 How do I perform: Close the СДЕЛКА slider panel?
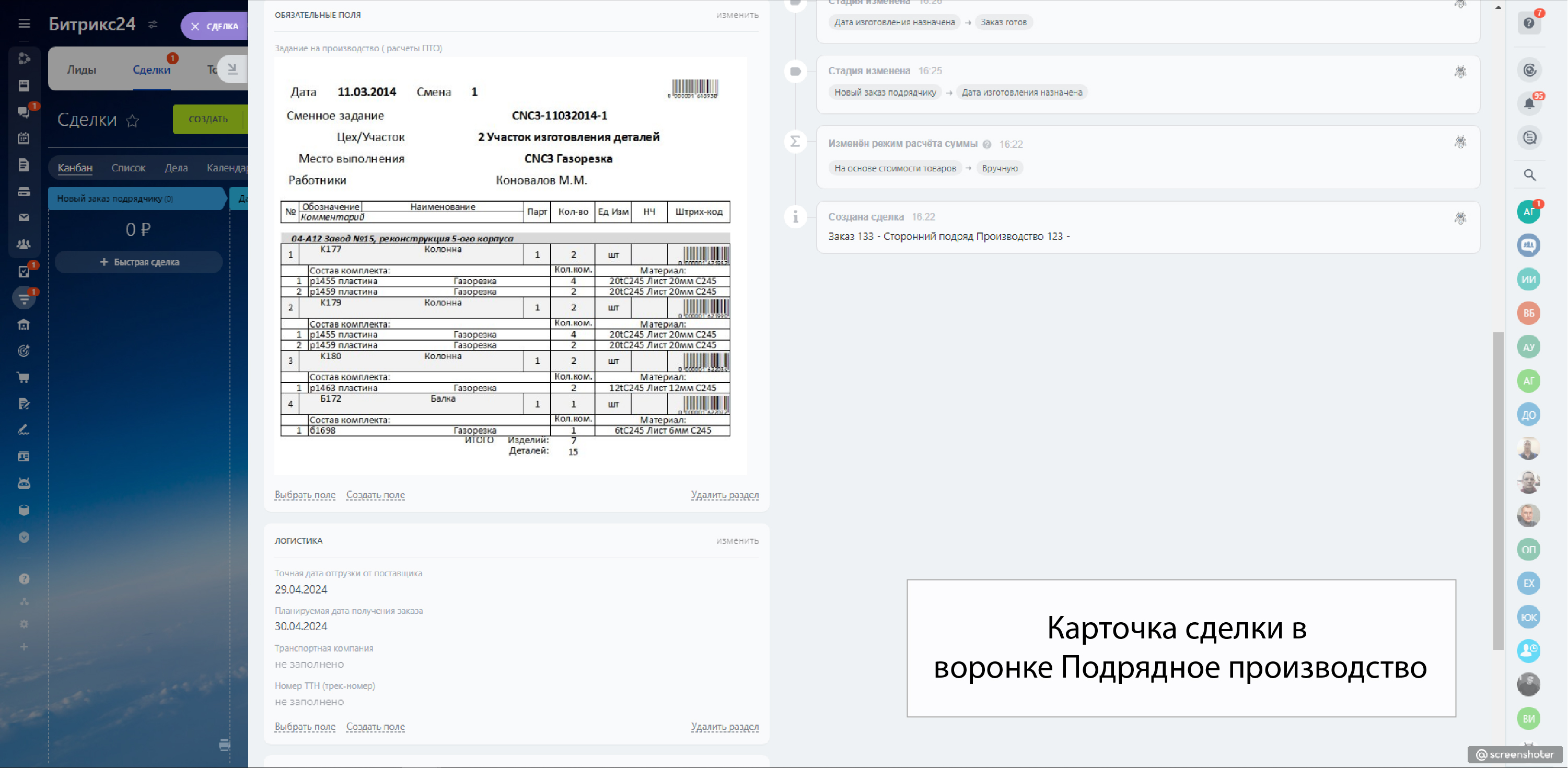point(195,26)
